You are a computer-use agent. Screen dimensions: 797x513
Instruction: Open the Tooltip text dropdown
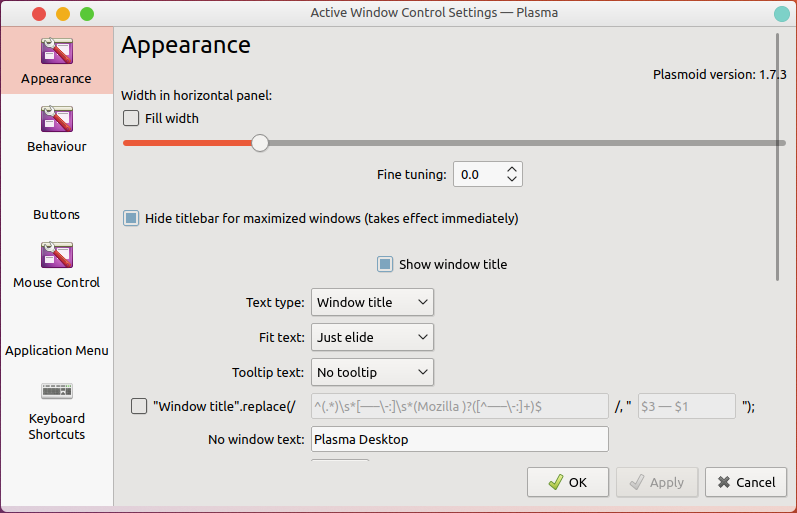tap(372, 372)
